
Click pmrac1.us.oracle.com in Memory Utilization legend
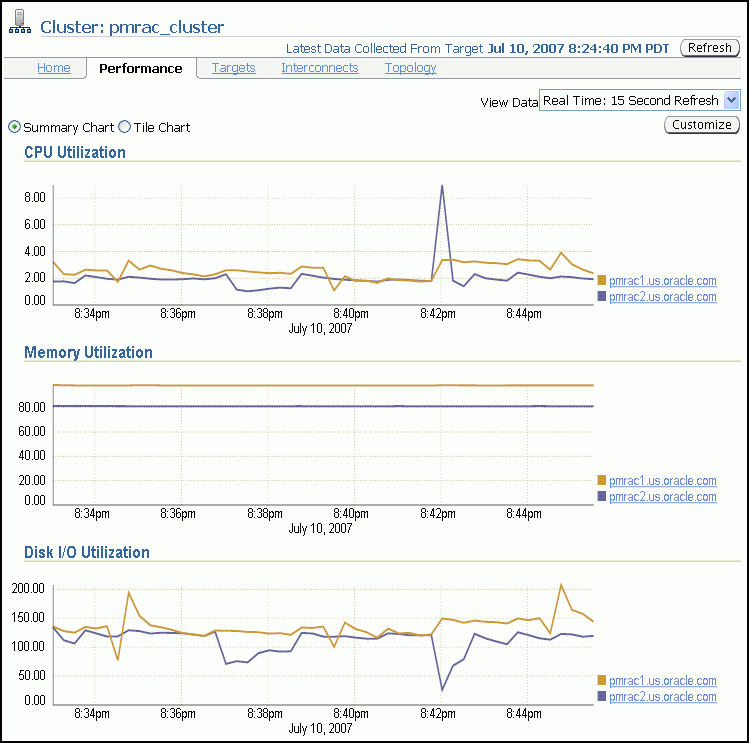[662, 480]
